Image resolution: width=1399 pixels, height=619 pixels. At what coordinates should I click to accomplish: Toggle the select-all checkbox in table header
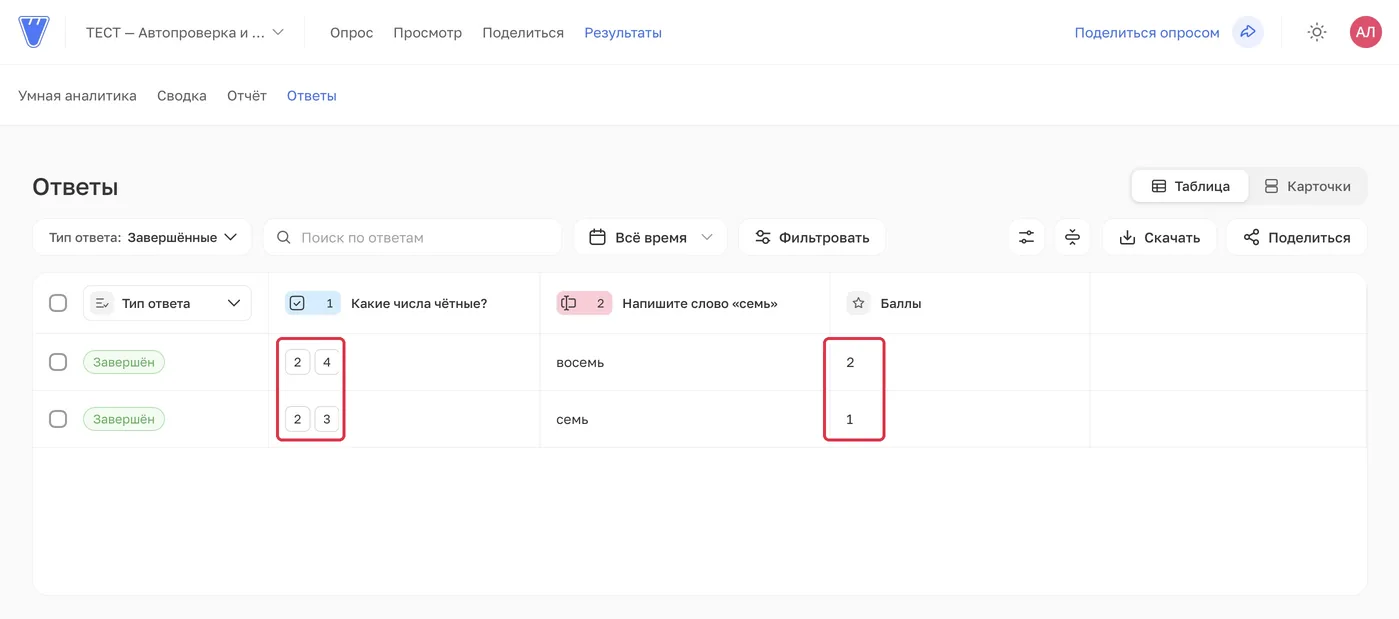[x=58, y=303]
